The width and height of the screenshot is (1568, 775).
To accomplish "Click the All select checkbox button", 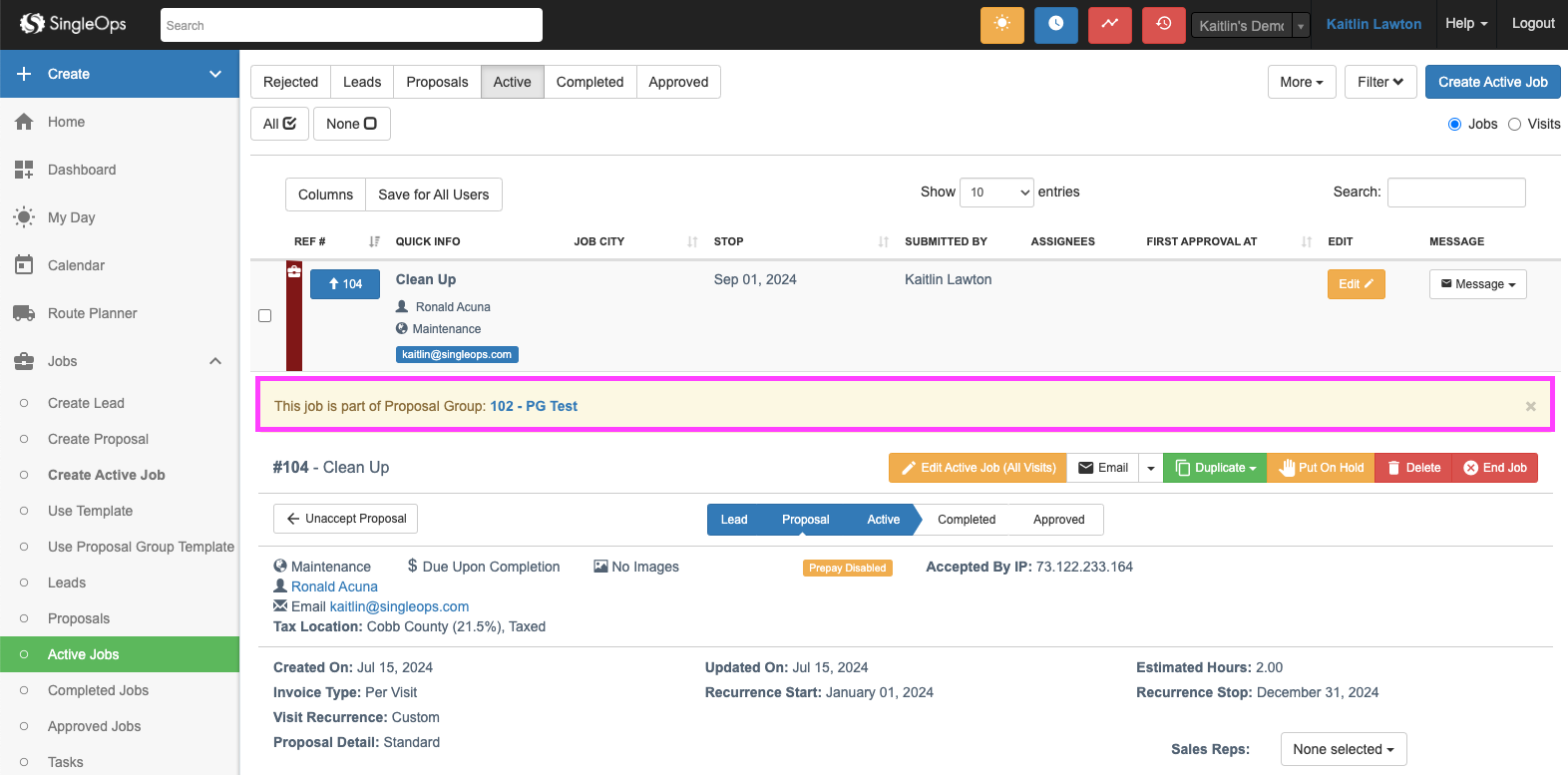I will click(x=279, y=124).
